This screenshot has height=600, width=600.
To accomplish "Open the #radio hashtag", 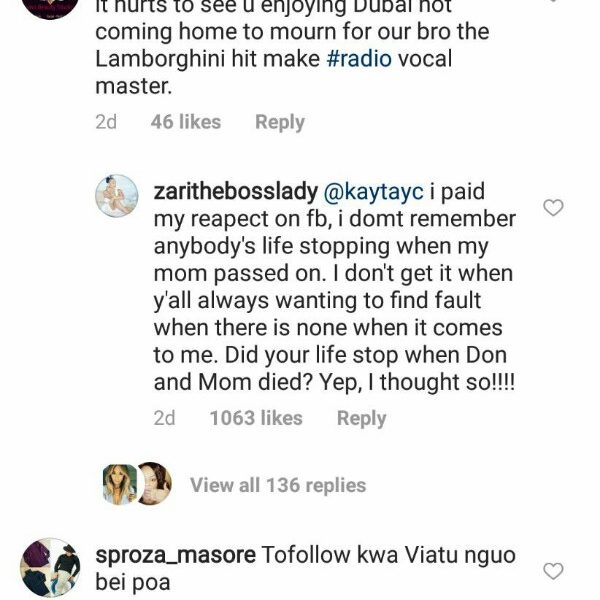I will (362, 59).
